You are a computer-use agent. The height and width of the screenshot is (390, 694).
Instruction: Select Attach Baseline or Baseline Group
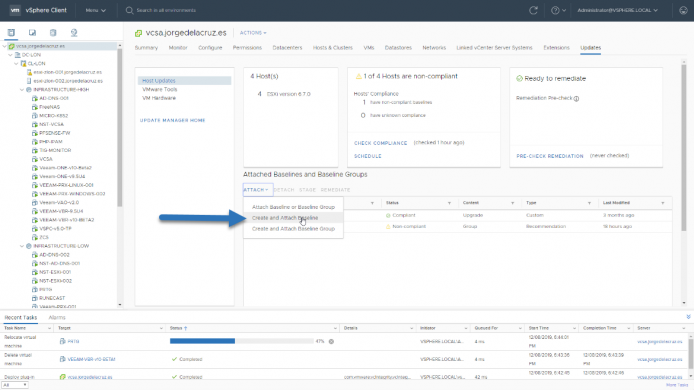pos(293,207)
